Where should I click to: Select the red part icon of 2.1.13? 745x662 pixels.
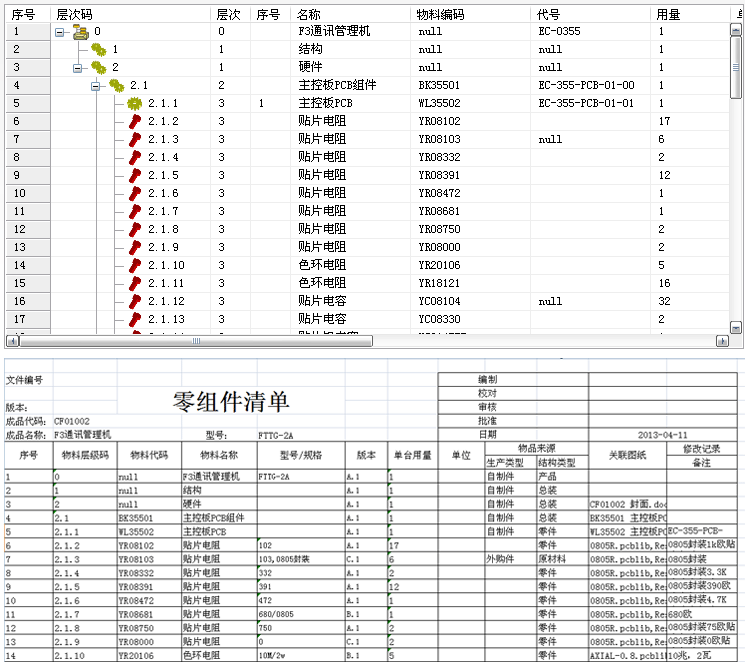point(134,319)
